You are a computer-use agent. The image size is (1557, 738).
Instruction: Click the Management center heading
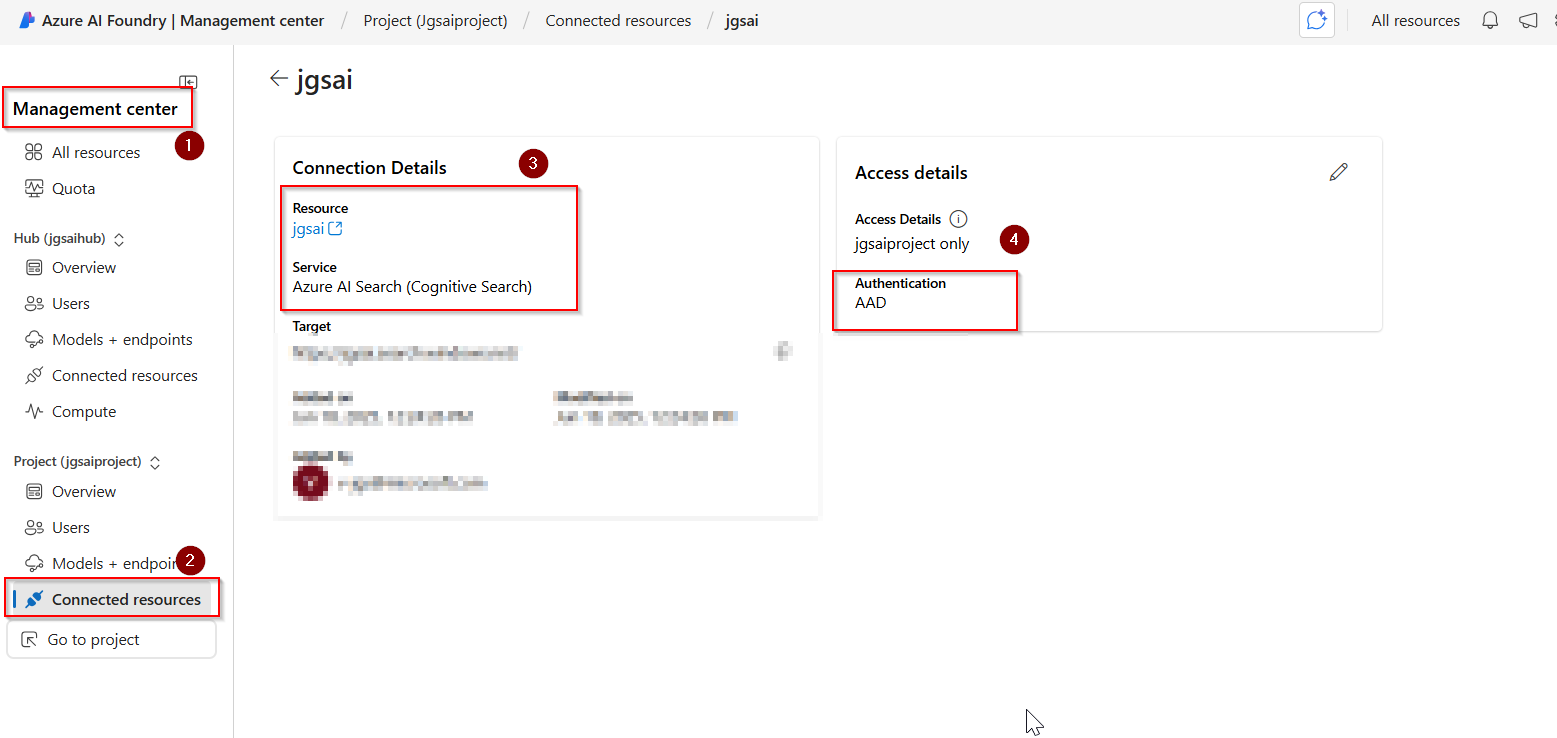click(x=95, y=109)
